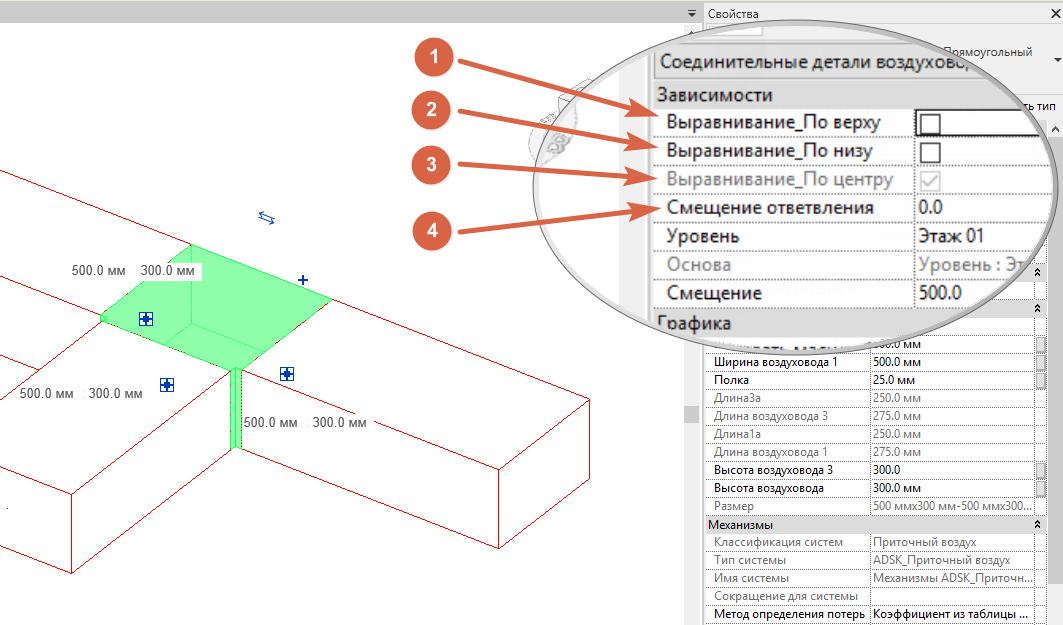Click the drawing view vertical scrollbar thumb
Image resolution: width=1063 pixels, height=625 pixels.
[x=691, y=414]
